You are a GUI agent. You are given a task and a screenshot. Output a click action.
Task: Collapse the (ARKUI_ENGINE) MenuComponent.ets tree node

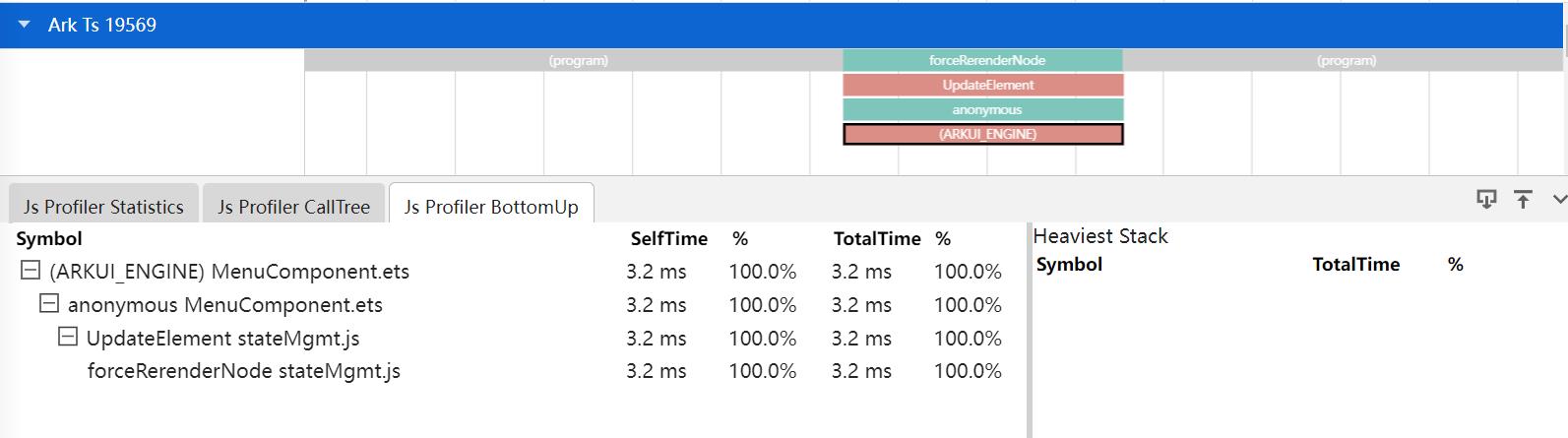[31, 271]
